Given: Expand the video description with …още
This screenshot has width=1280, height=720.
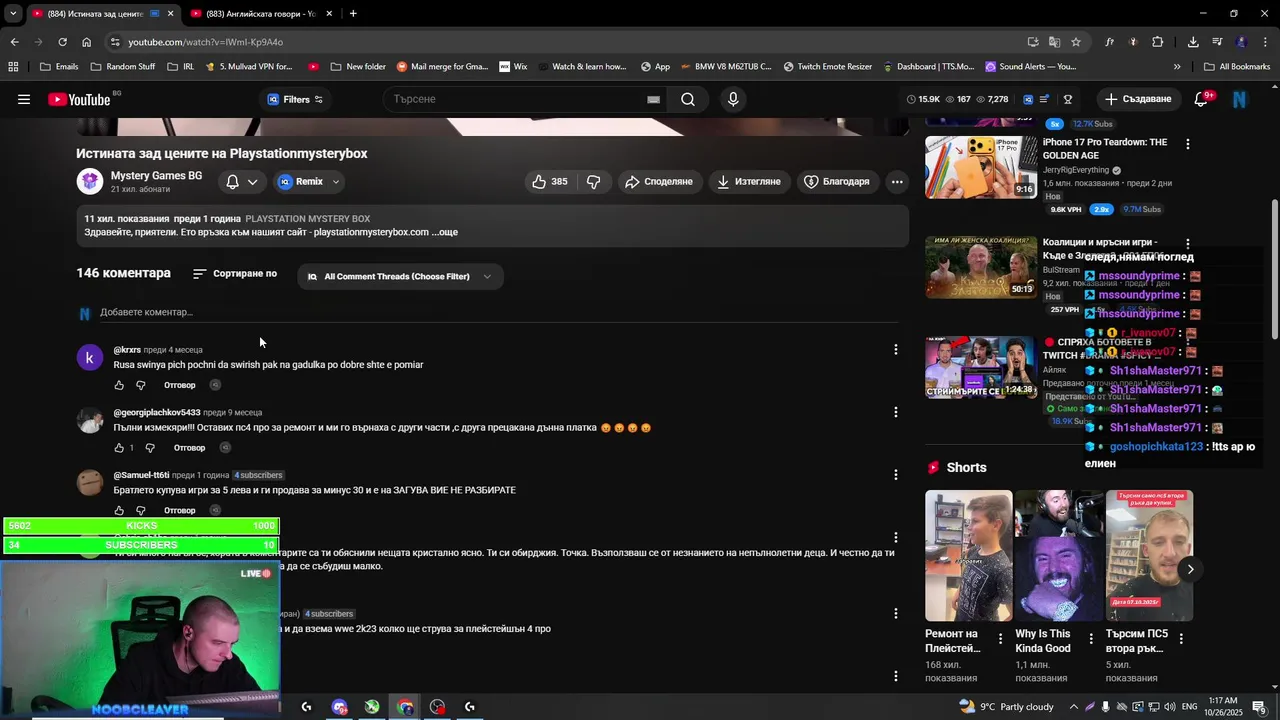Looking at the screenshot, I should point(445,232).
